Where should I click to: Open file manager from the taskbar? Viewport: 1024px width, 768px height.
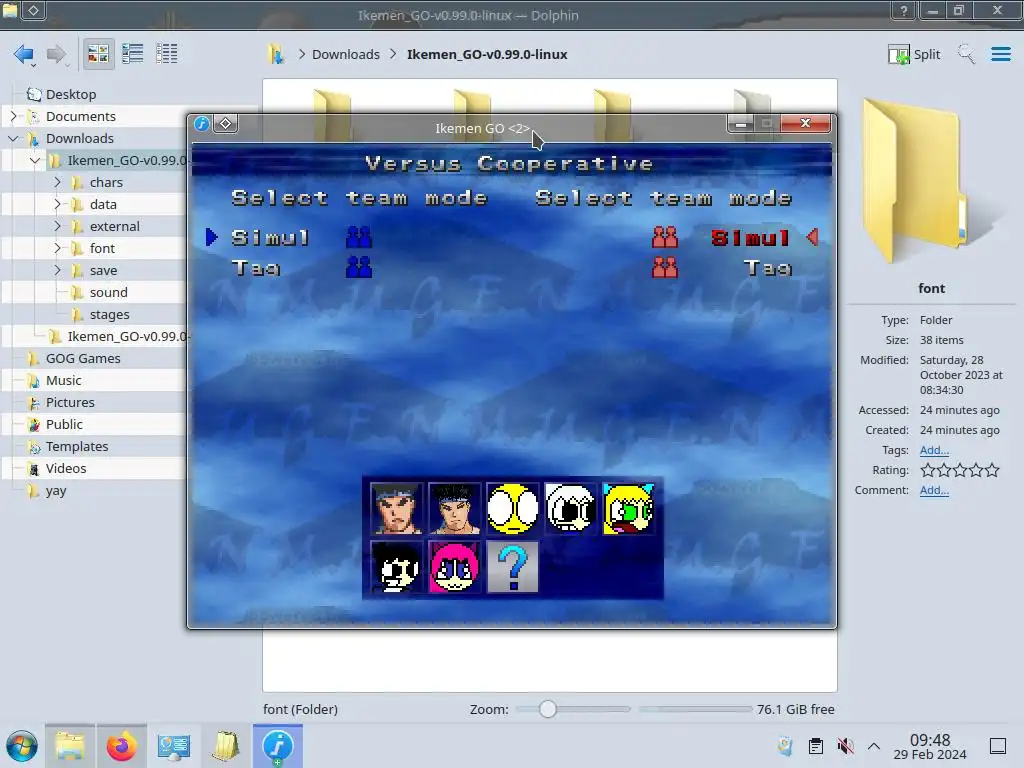70,746
